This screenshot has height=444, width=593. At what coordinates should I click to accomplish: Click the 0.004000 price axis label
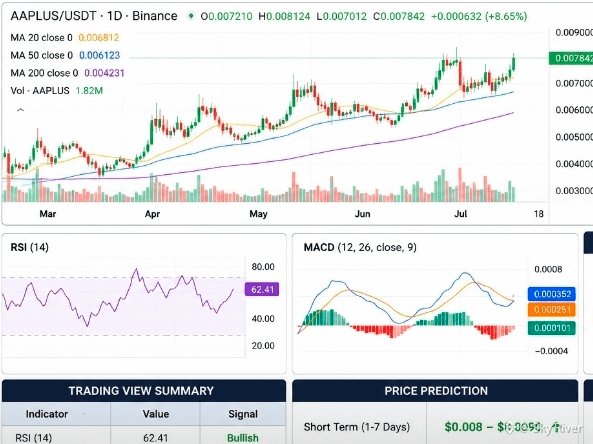tap(574, 164)
